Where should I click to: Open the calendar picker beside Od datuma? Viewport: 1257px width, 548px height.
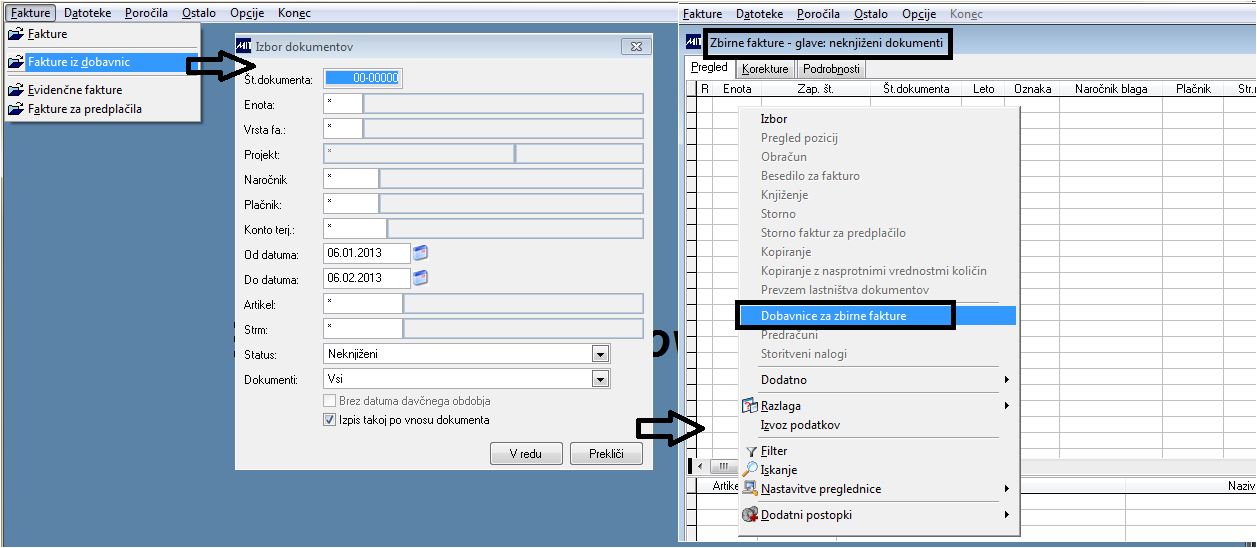[x=420, y=253]
